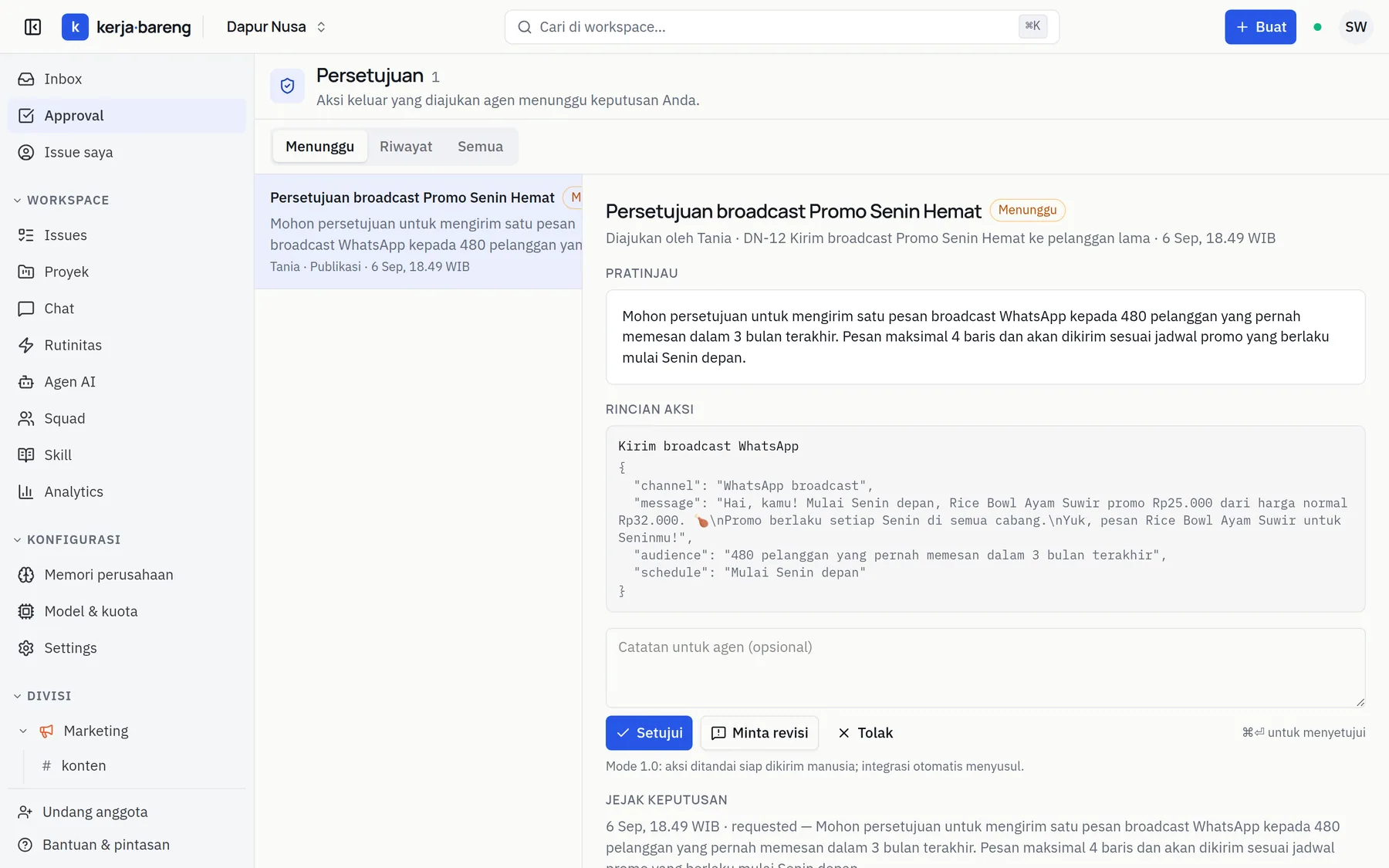Open the Dapur Nusa workspace switcher
Image resolution: width=1389 pixels, height=868 pixels.
coord(276,27)
